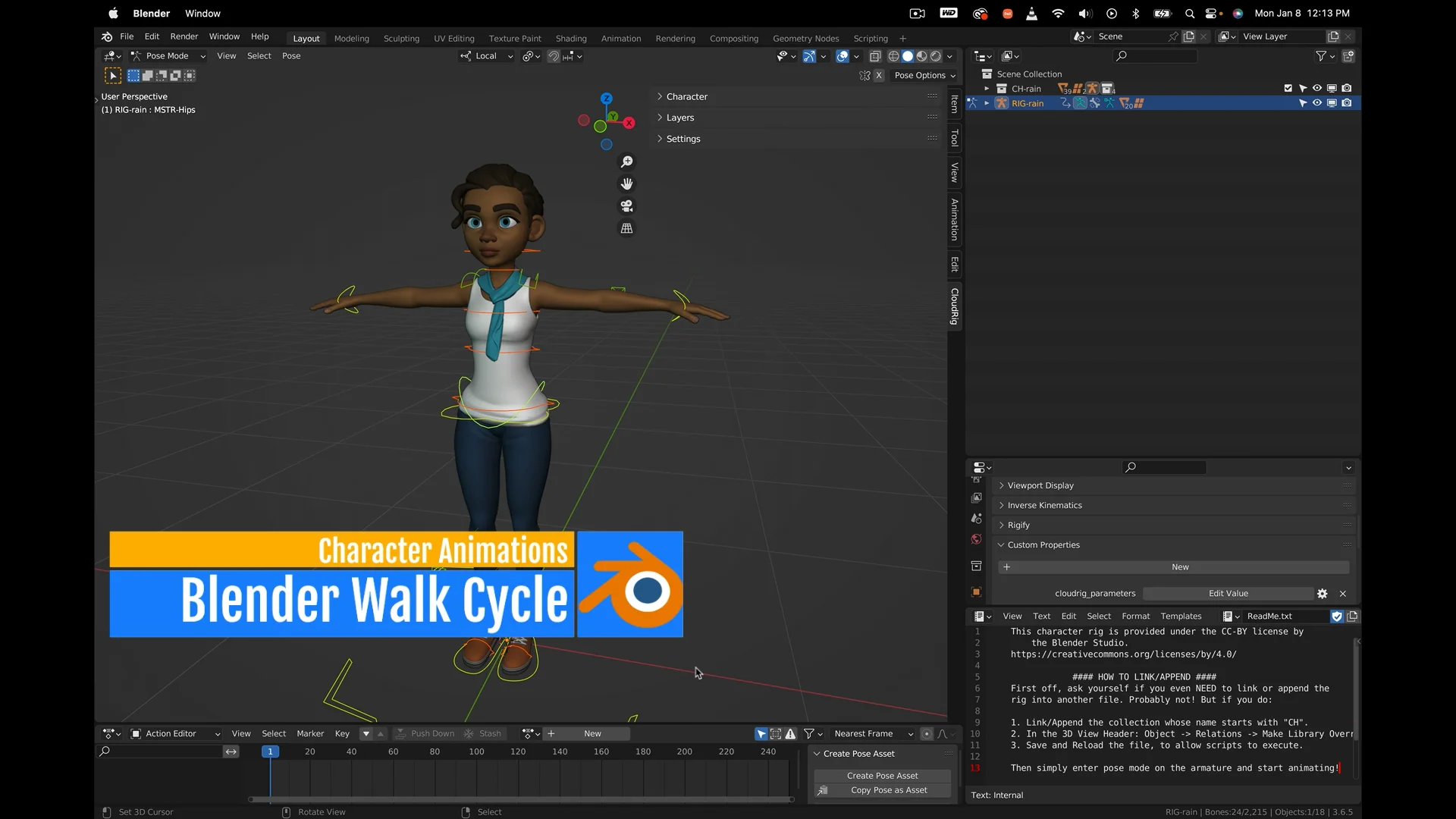Collapse the Custom Properties panel
This screenshot has height=819, width=1456.
(x=1043, y=545)
